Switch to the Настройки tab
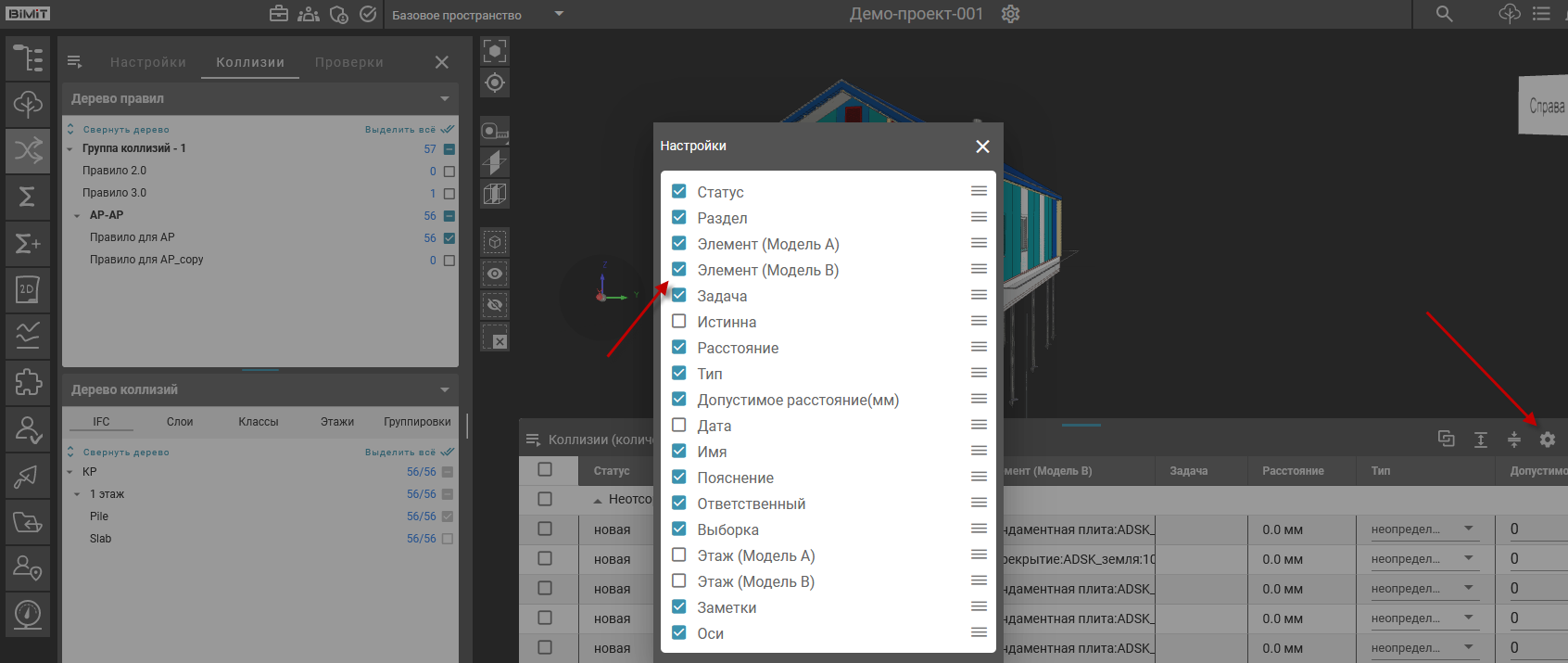Screen dimensions: 1568x663 click(148, 62)
